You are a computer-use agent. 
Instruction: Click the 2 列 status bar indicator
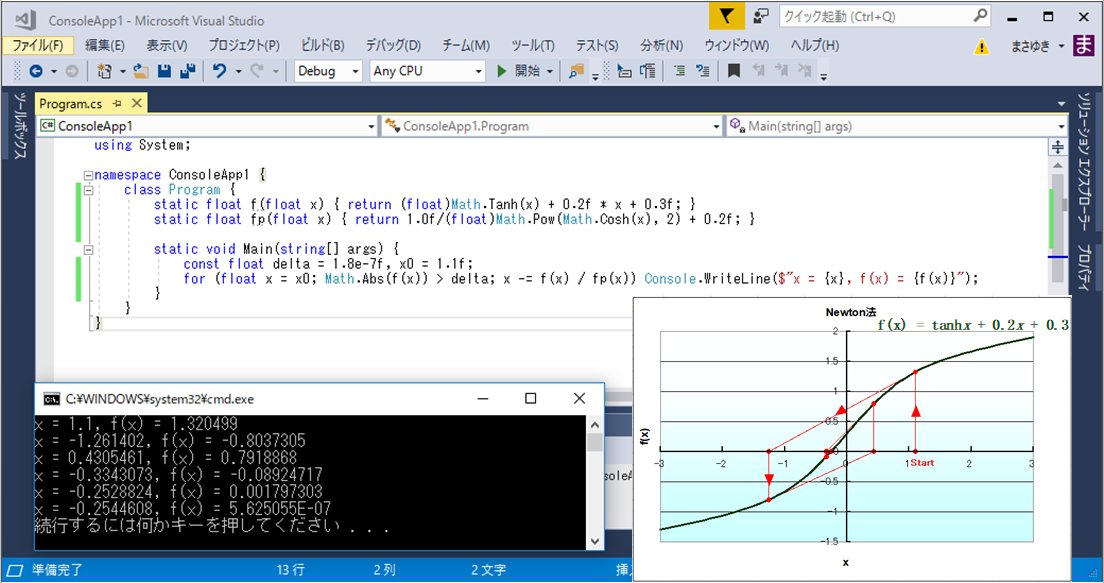pyautogui.click(x=384, y=570)
